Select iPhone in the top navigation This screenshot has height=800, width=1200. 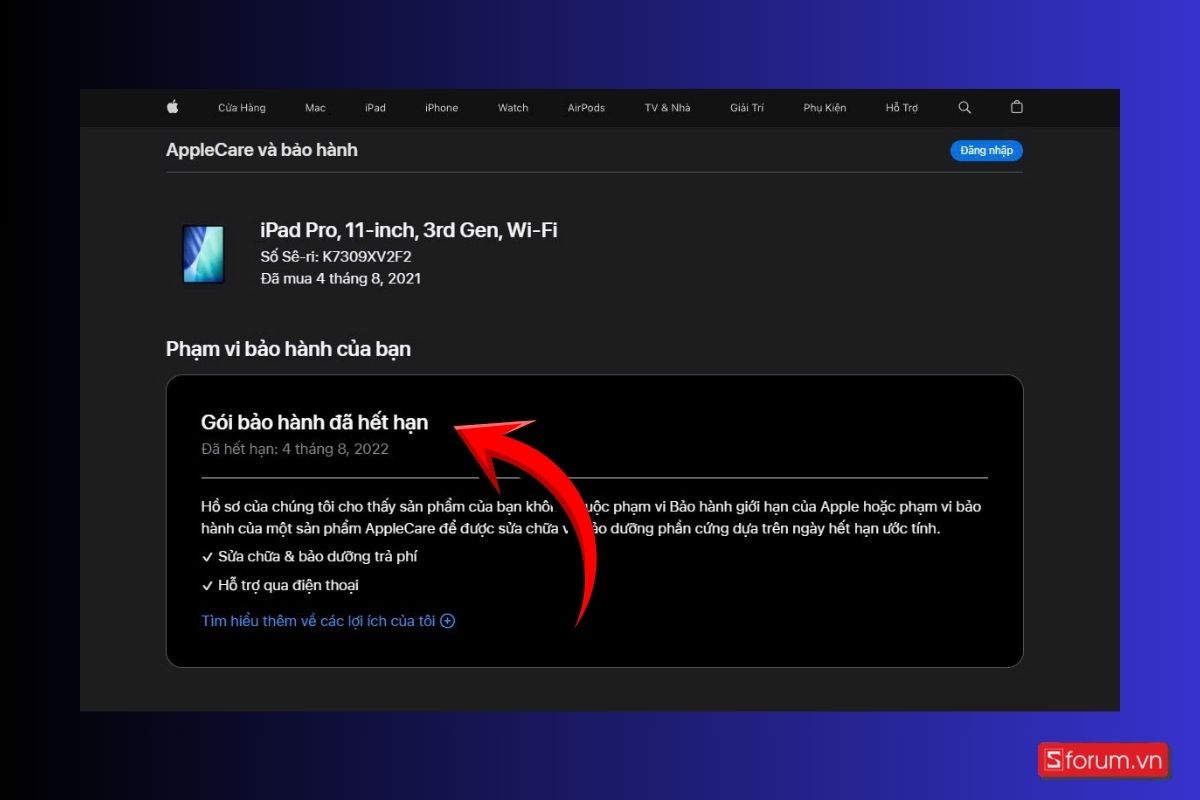coord(441,108)
